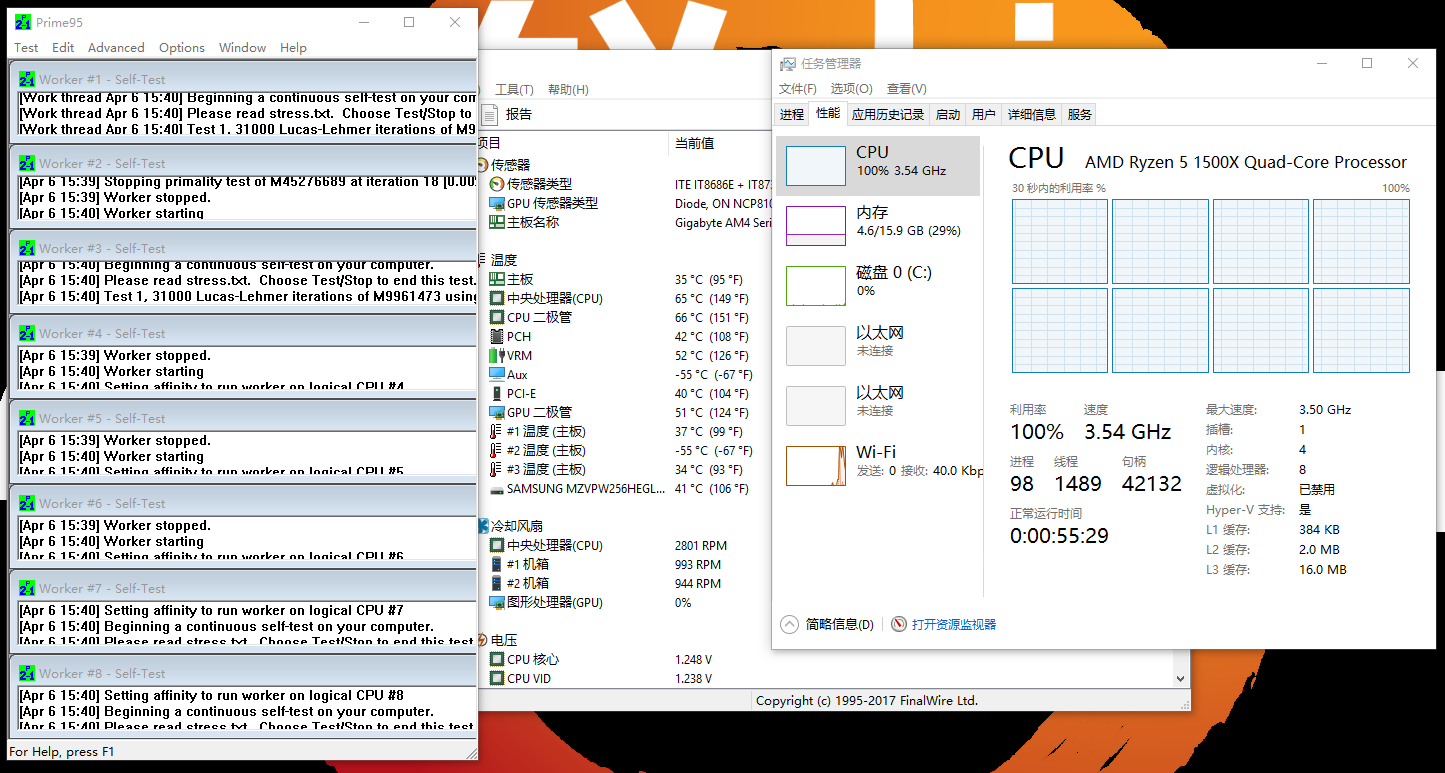Open the 查看(V) menu in Task Manager
1445x773 pixels.
[906, 89]
